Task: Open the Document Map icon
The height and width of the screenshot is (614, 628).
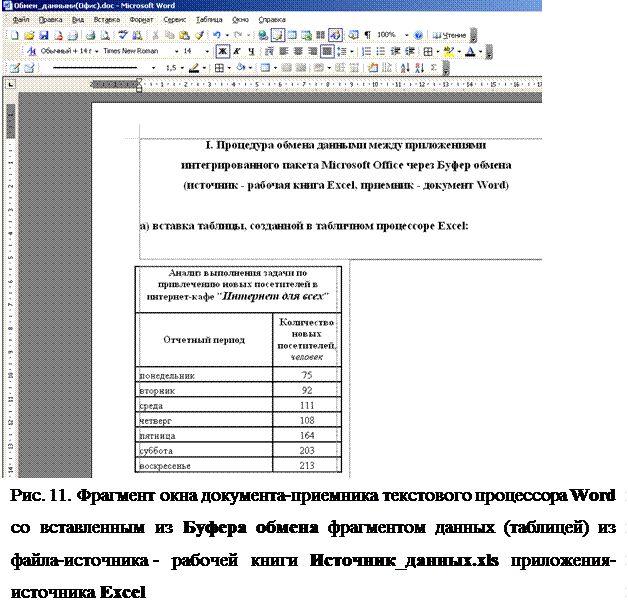Action: [x=353, y=35]
